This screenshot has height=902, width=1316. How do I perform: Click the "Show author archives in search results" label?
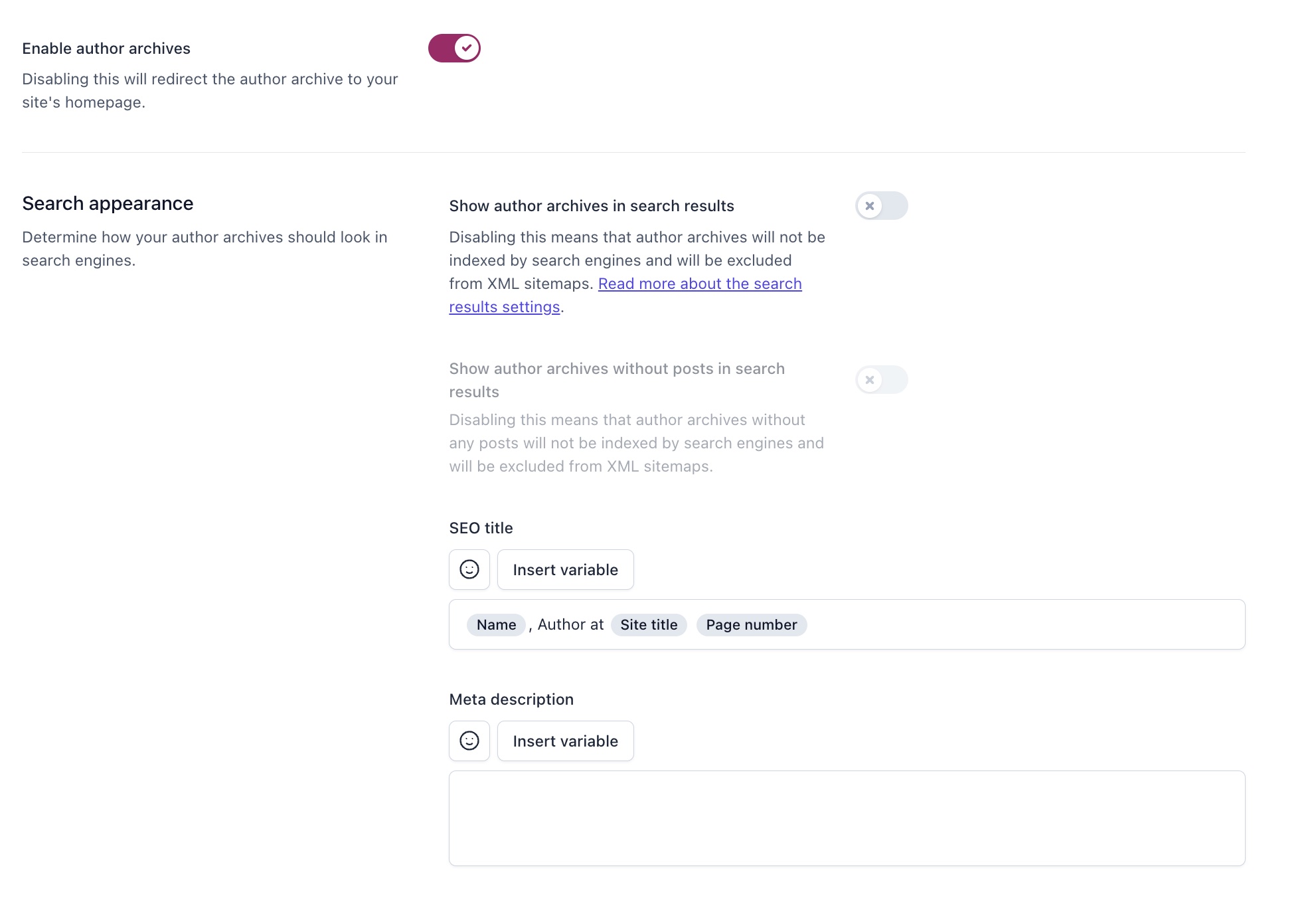coord(592,206)
